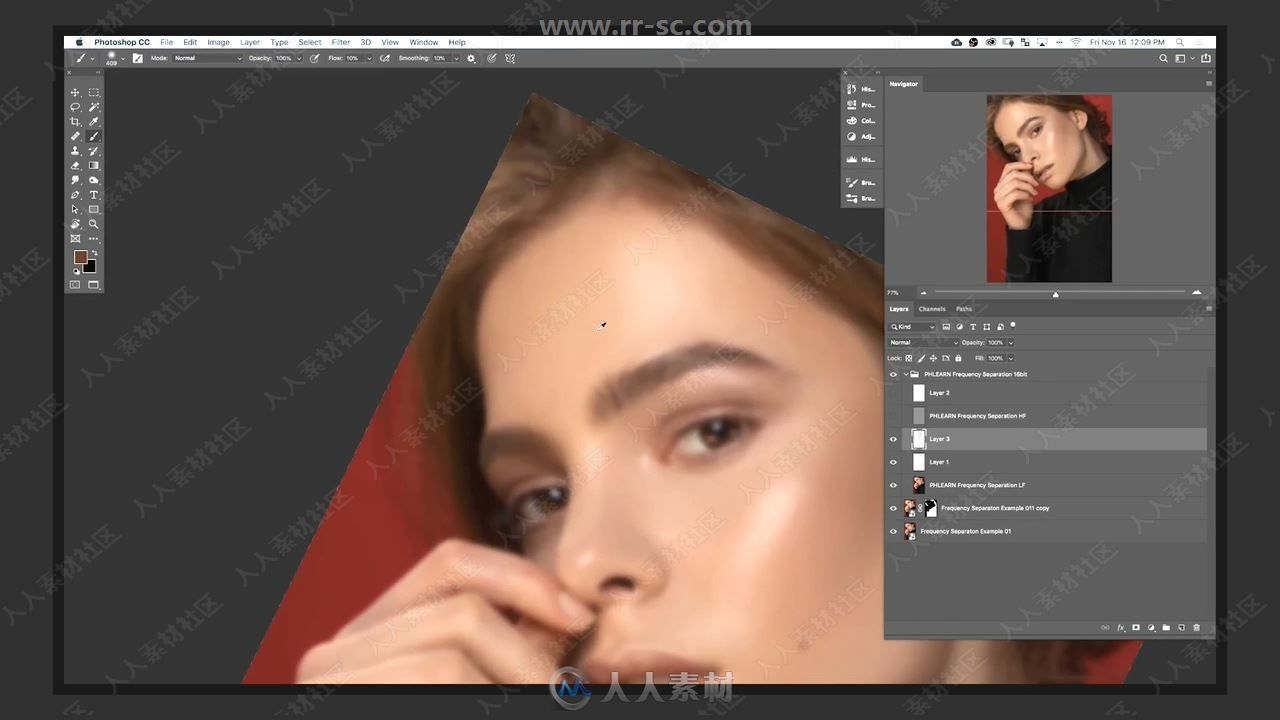Select the Healing Brush tool
The width and height of the screenshot is (1280, 720).
tap(75, 136)
